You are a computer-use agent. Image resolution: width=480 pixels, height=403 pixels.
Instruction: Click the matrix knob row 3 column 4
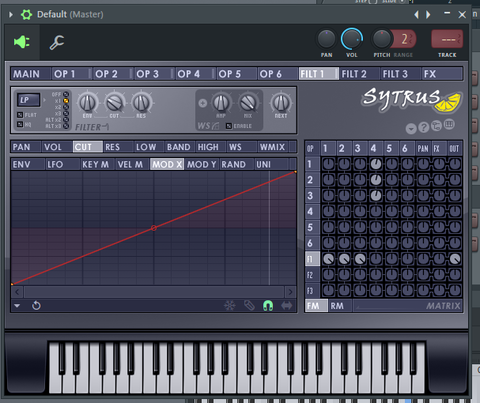pyautogui.click(x=376, y=196)
